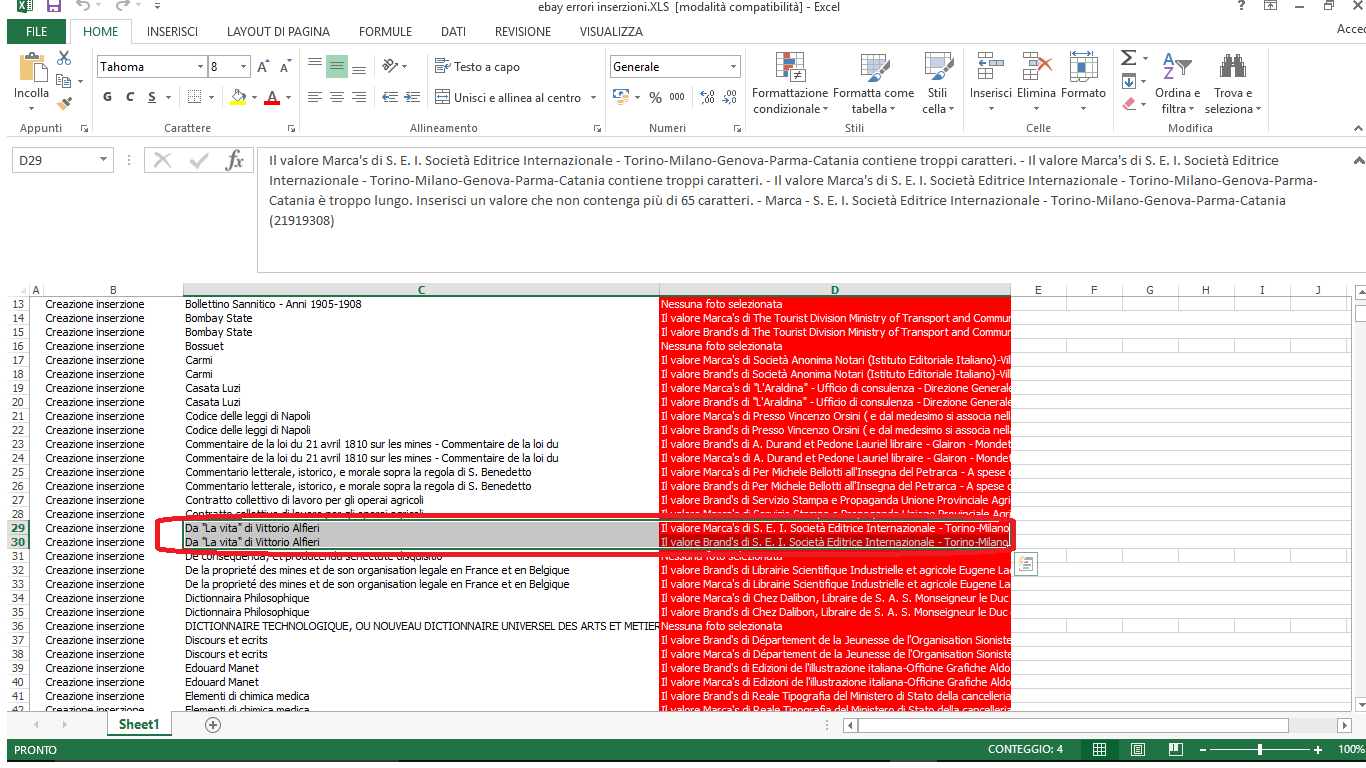Apply the red font color
This screenshot has height=768, width=1366.
272,97
